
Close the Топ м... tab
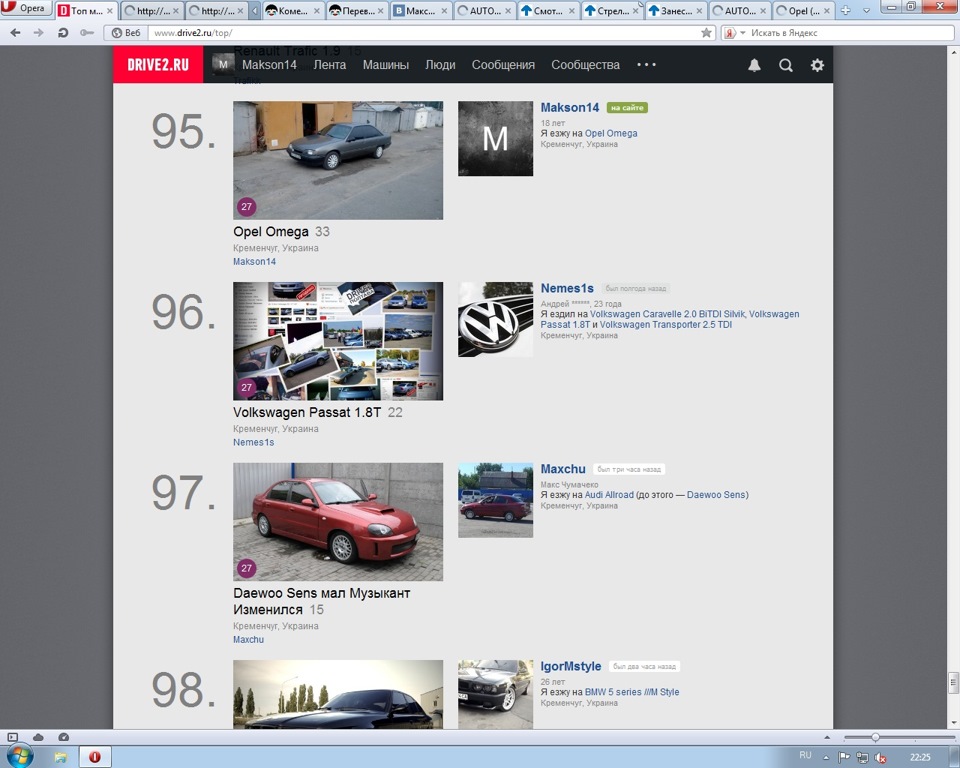pyautogui.click(x=110, y=11)
